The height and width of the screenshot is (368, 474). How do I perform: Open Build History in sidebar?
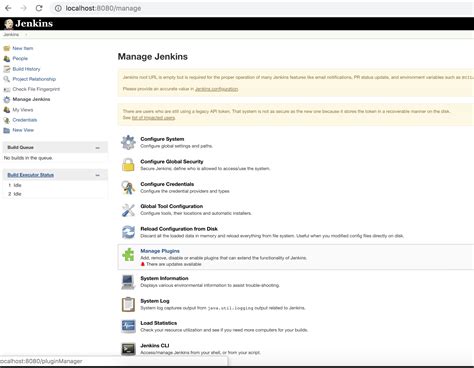(26, 69)
